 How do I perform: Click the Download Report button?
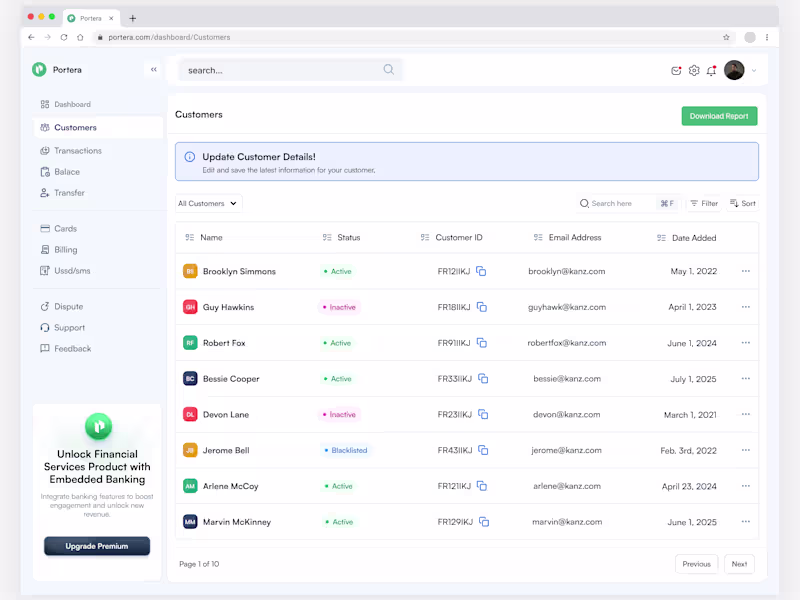point(719,116)
